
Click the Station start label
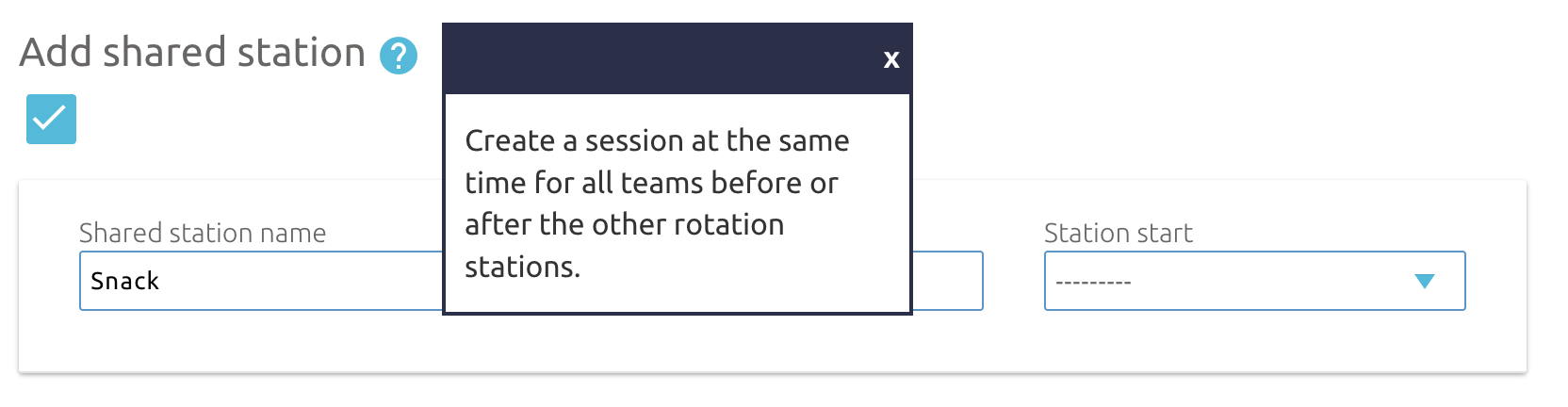point(1119,233)
